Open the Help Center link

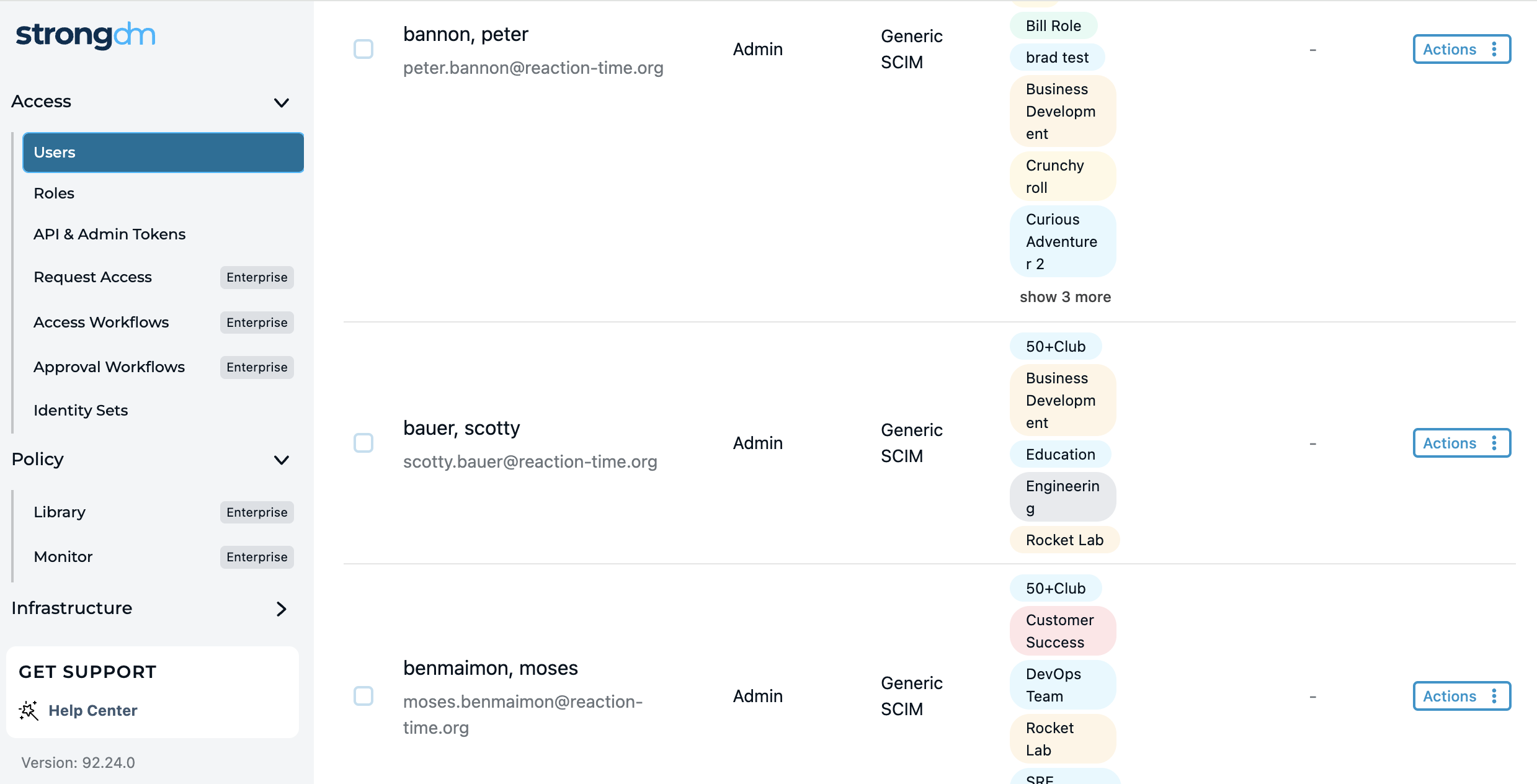click(93, 710)
